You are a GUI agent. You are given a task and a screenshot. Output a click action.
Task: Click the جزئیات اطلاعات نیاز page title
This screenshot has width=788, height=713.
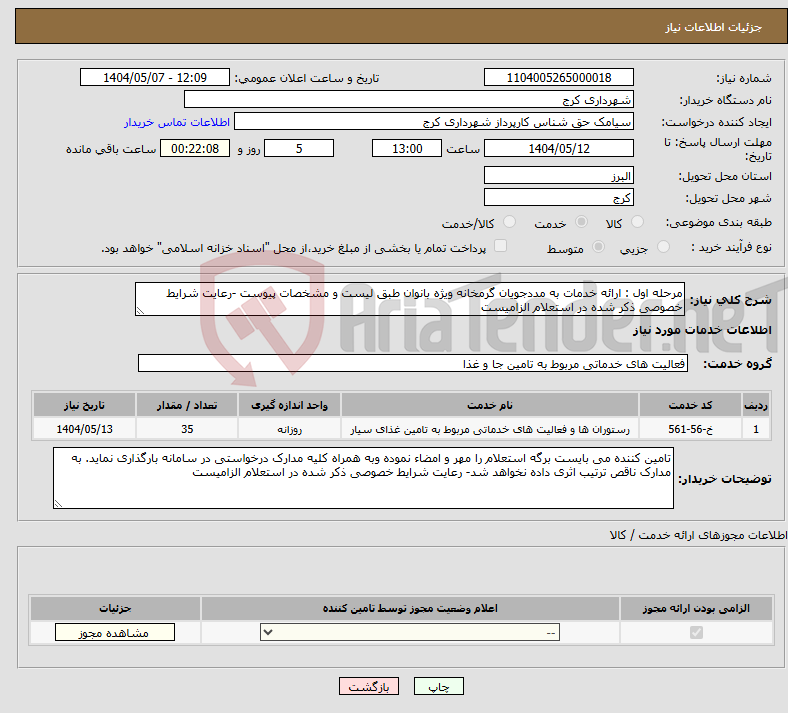(x=714, y=27)
